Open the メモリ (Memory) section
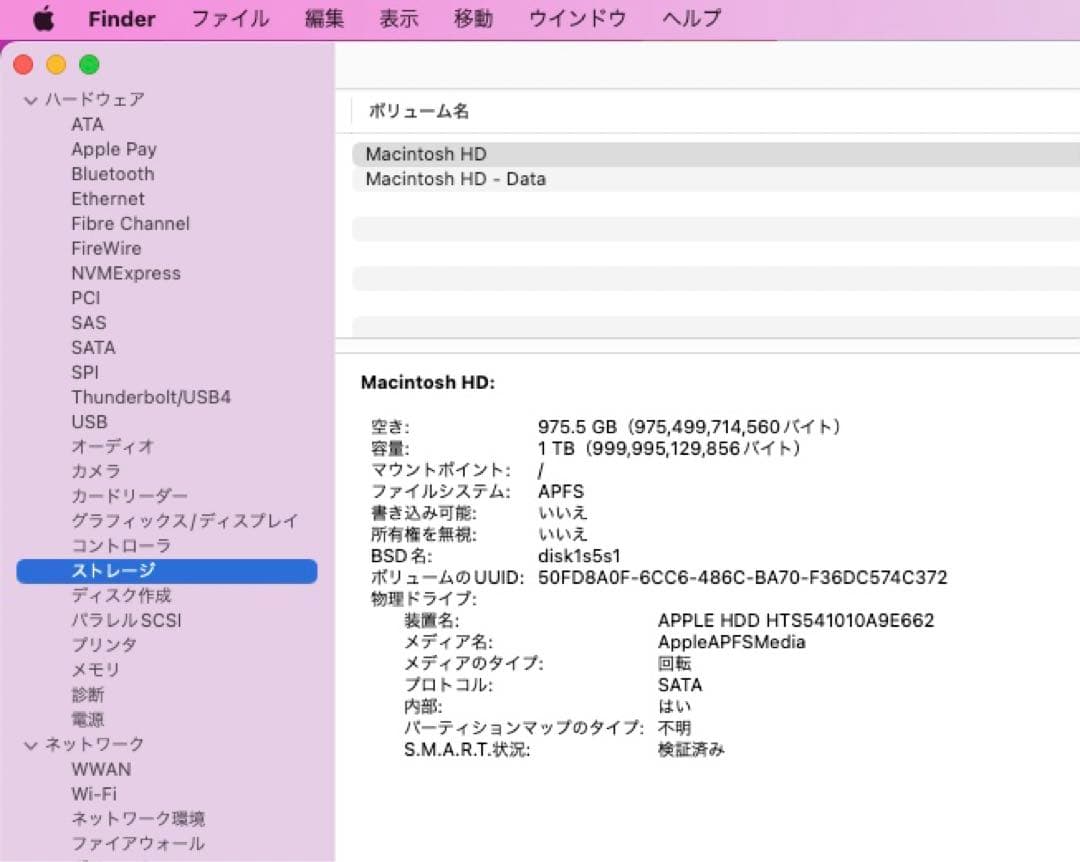The width and height of the screenshot is (1080, 862). [89, 669]
